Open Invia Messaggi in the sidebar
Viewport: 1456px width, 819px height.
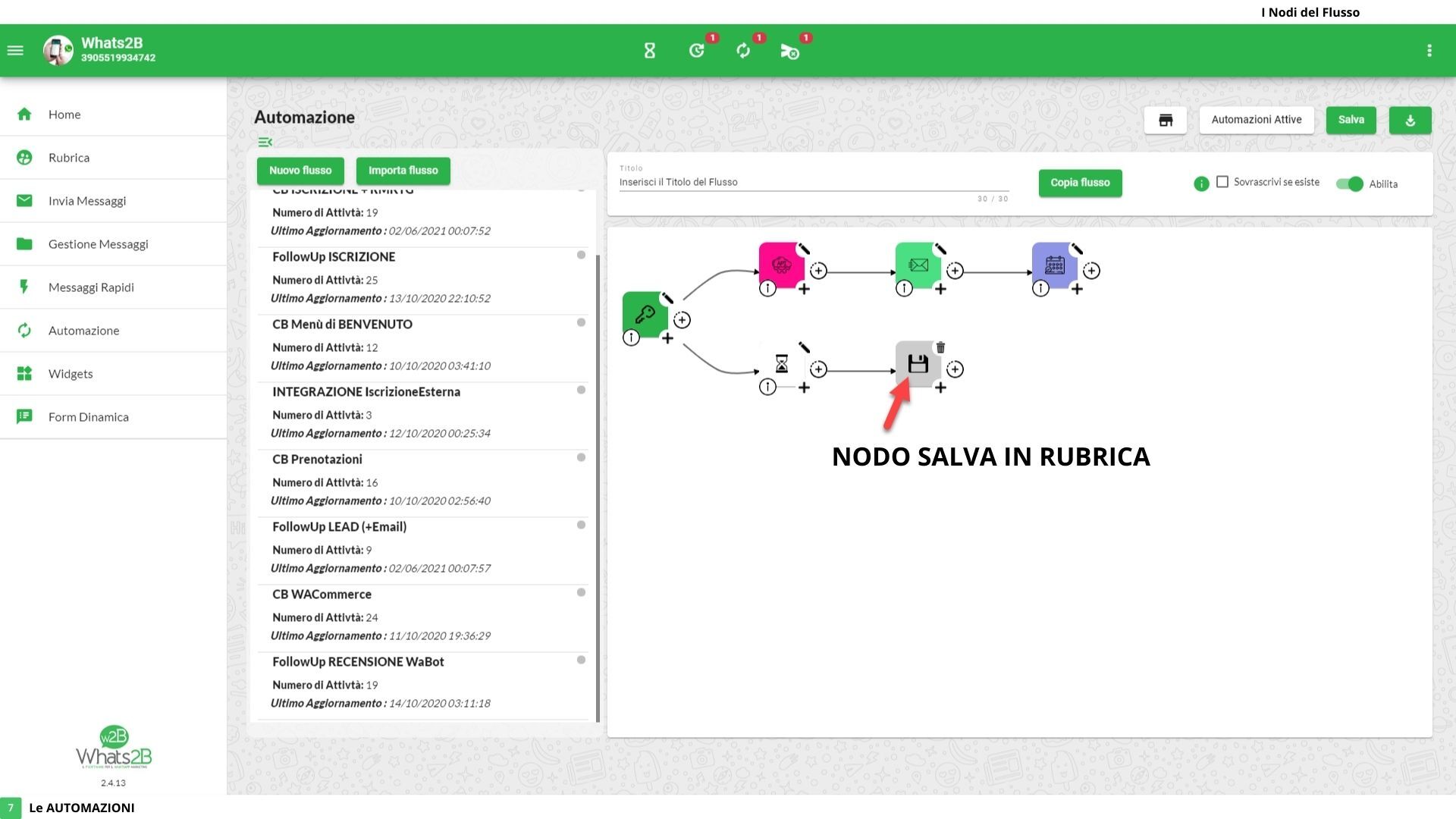pos(114,201)
